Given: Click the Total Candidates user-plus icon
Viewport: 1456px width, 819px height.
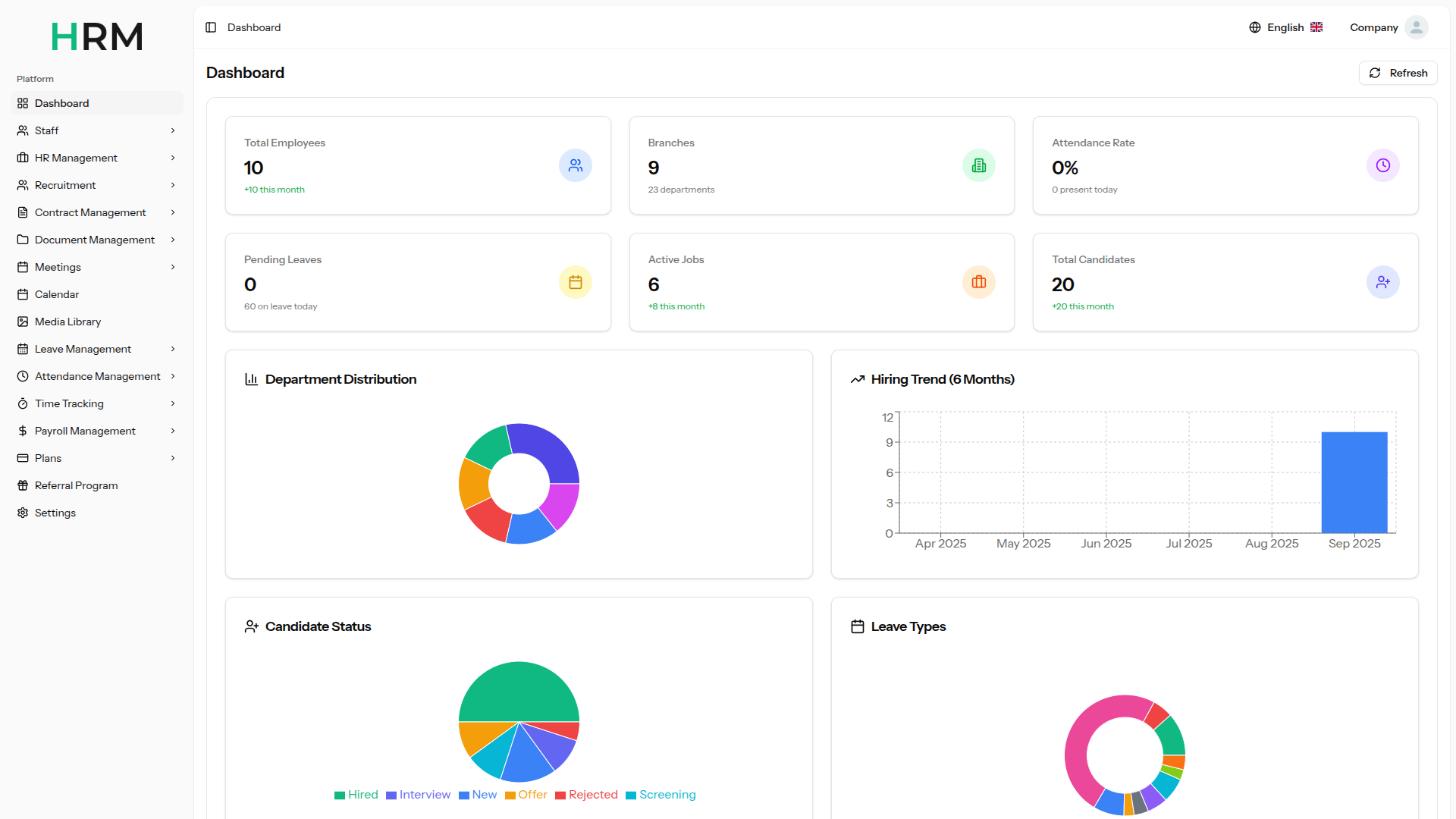Looking at the screenshot, I should point(1383,282).
